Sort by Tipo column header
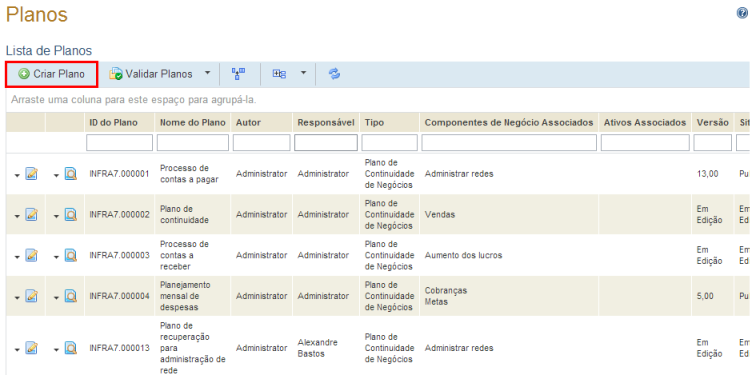Image resolution: width=756 pixels, height=375 pixels. pyautogui.click(x=375, y=123)
